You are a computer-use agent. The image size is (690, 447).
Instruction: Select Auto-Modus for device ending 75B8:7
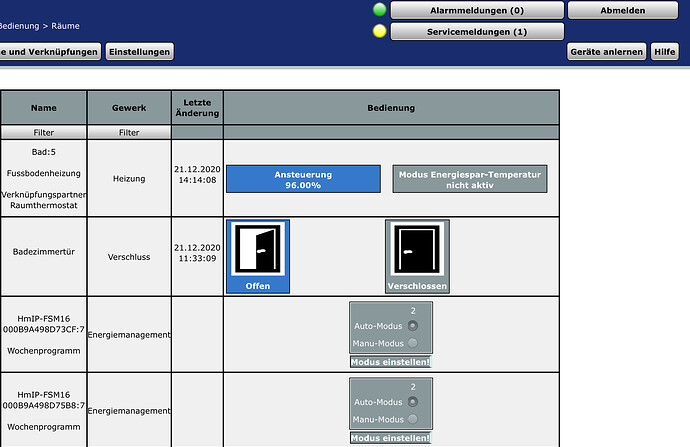point(412,402)
